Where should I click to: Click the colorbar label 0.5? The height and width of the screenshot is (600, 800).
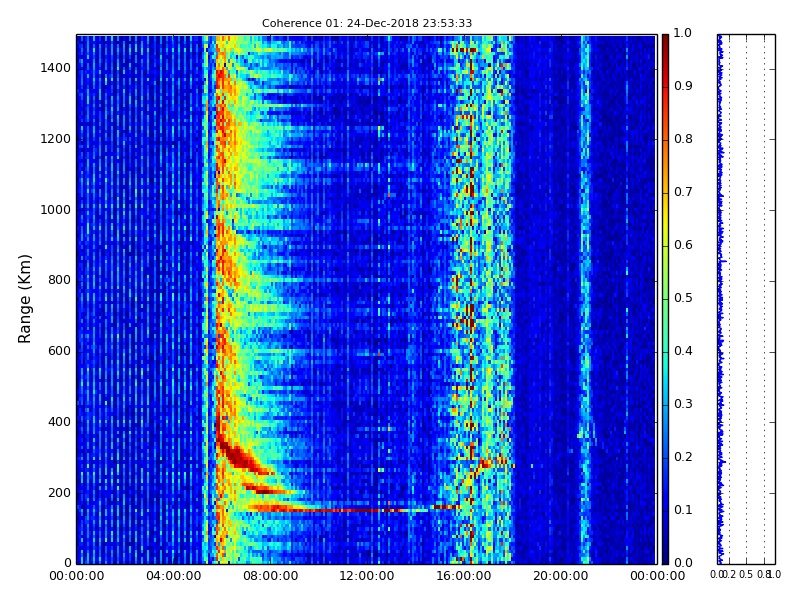(683, 298)
